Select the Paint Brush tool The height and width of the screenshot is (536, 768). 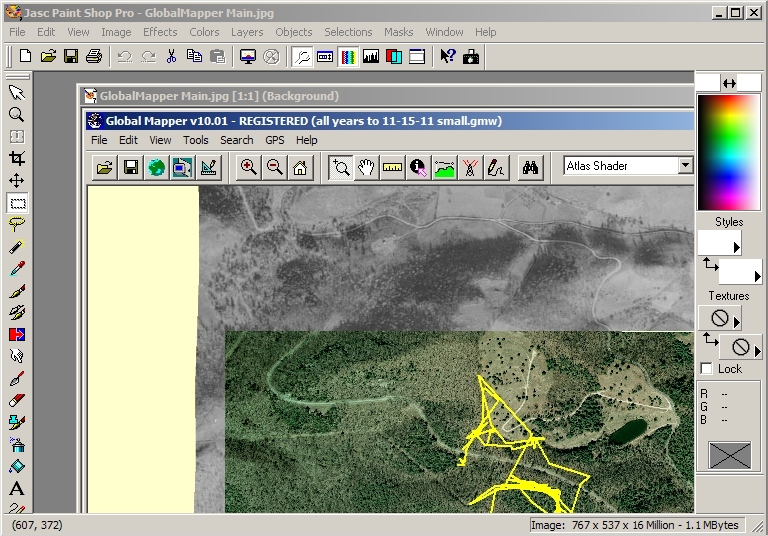[17, 291]
